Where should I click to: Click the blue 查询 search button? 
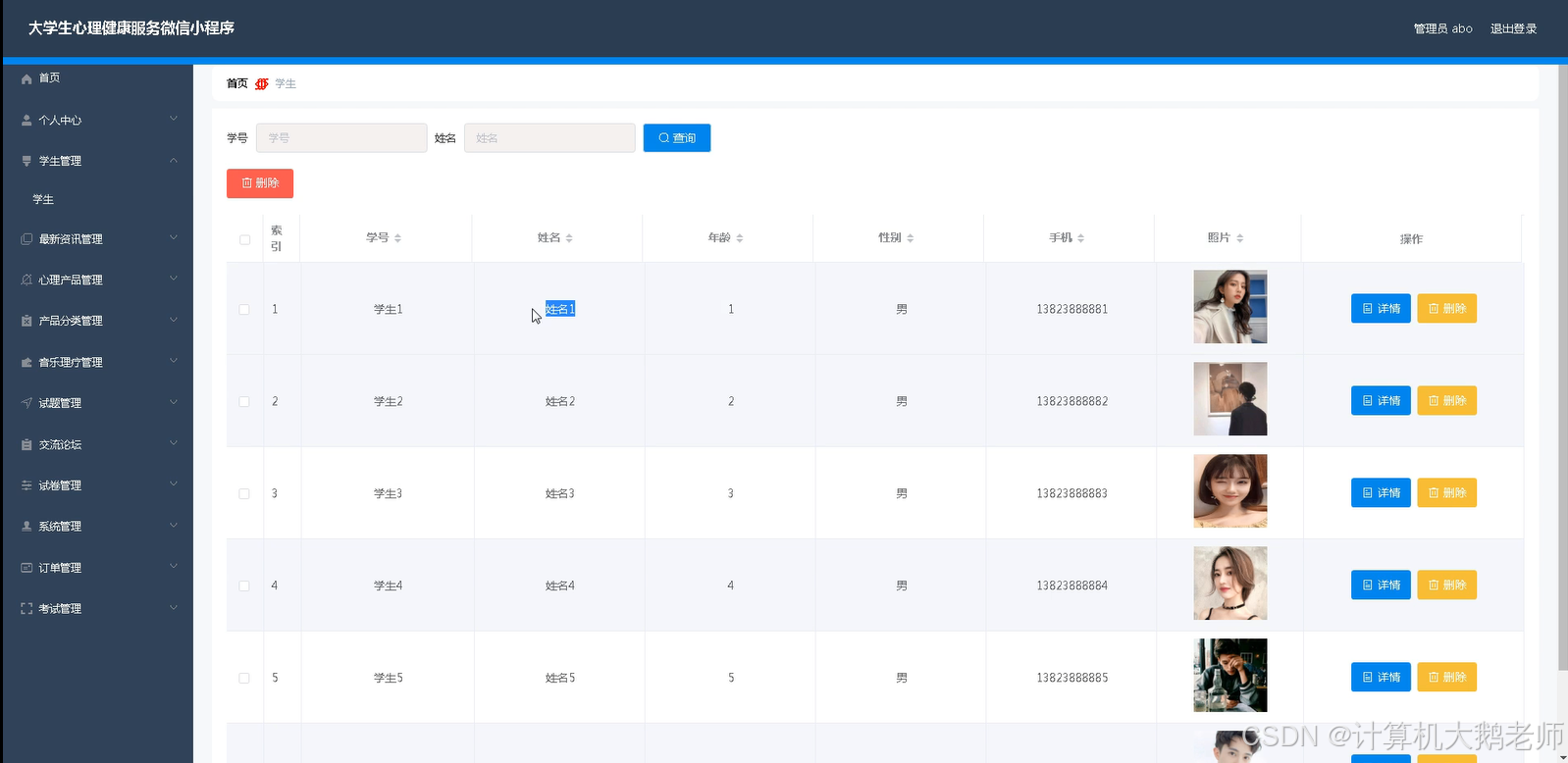point(677,138)
